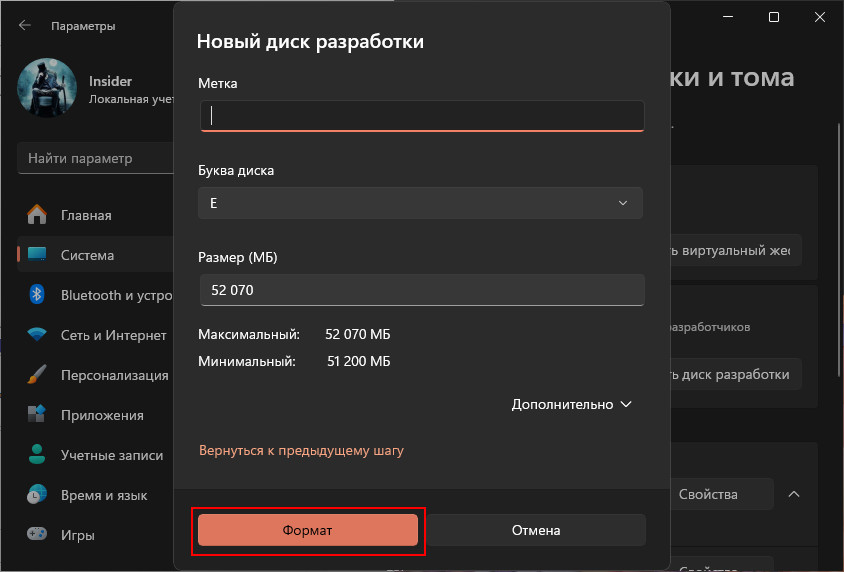Click the Insider profile avatar
Image resolution: width=844 pixels, height=572 pixels.
tap(47, 89)
